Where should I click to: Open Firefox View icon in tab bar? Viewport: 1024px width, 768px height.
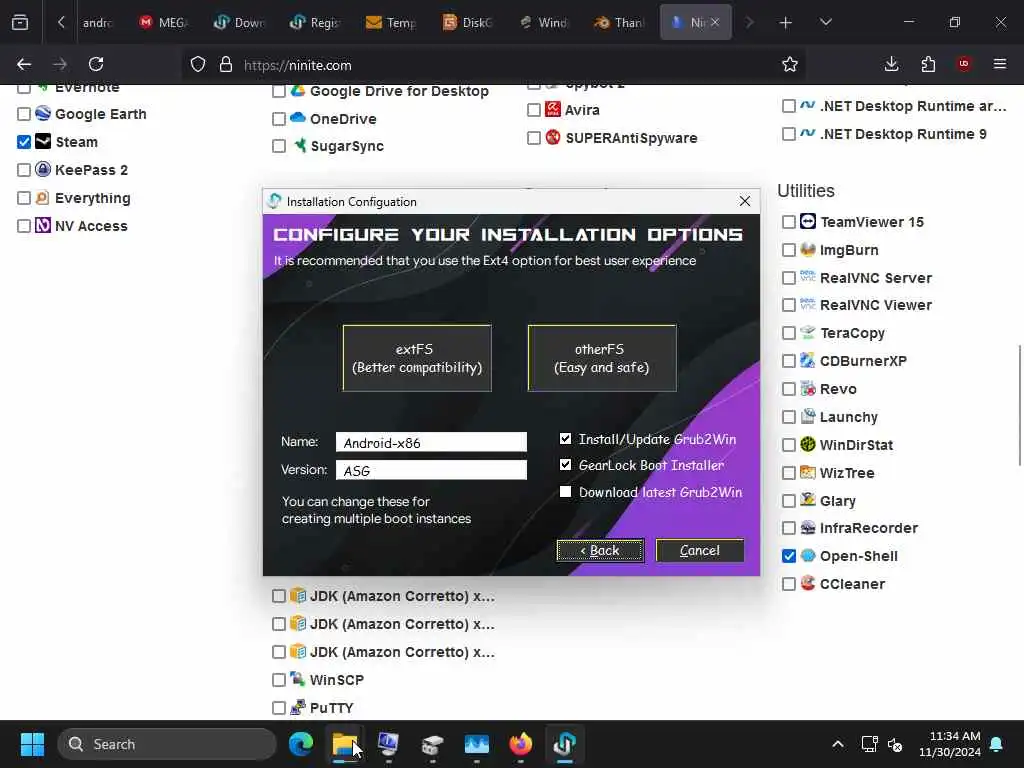[20, 22]
